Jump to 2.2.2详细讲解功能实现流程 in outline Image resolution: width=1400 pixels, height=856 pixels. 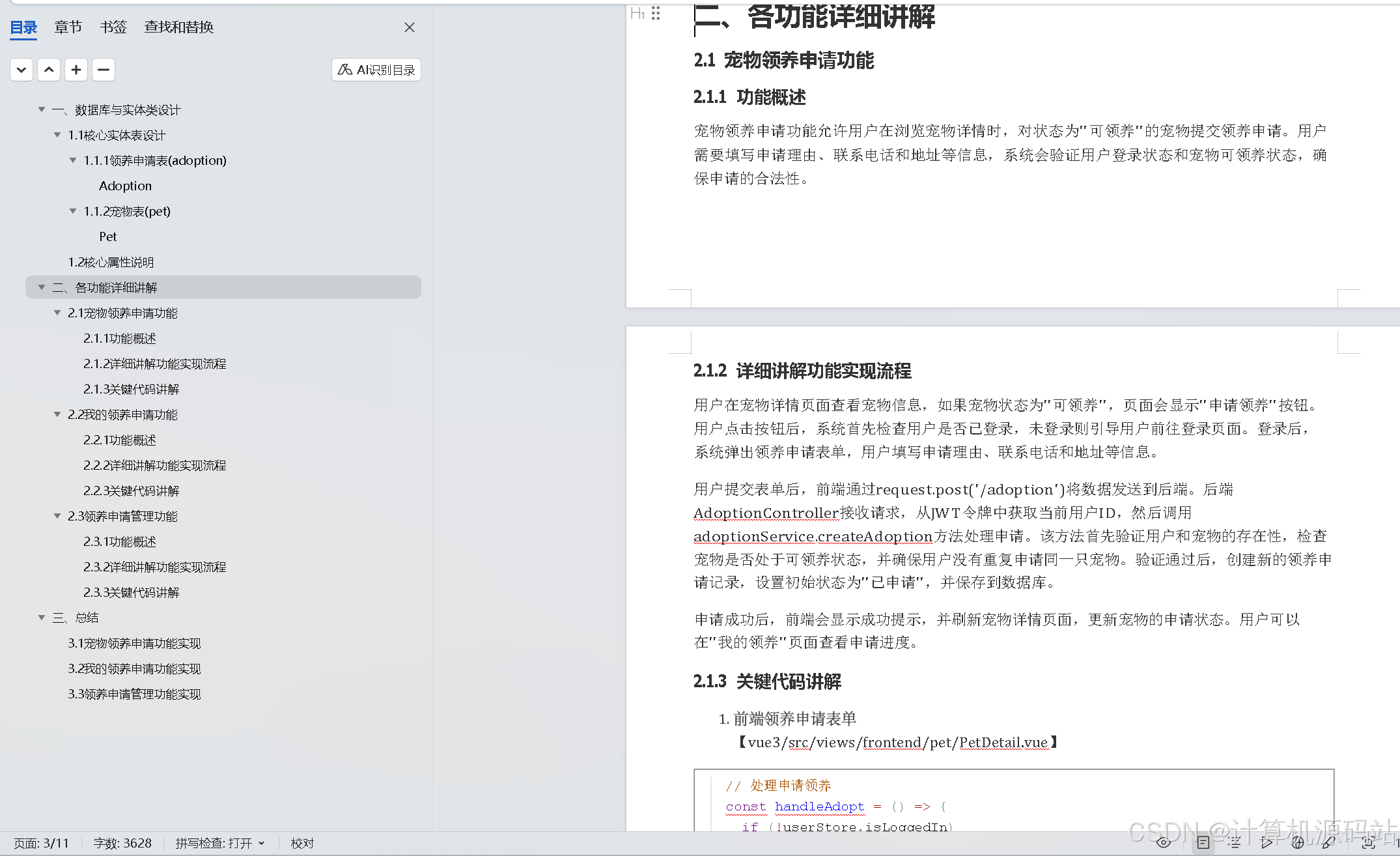click(155, 465)
